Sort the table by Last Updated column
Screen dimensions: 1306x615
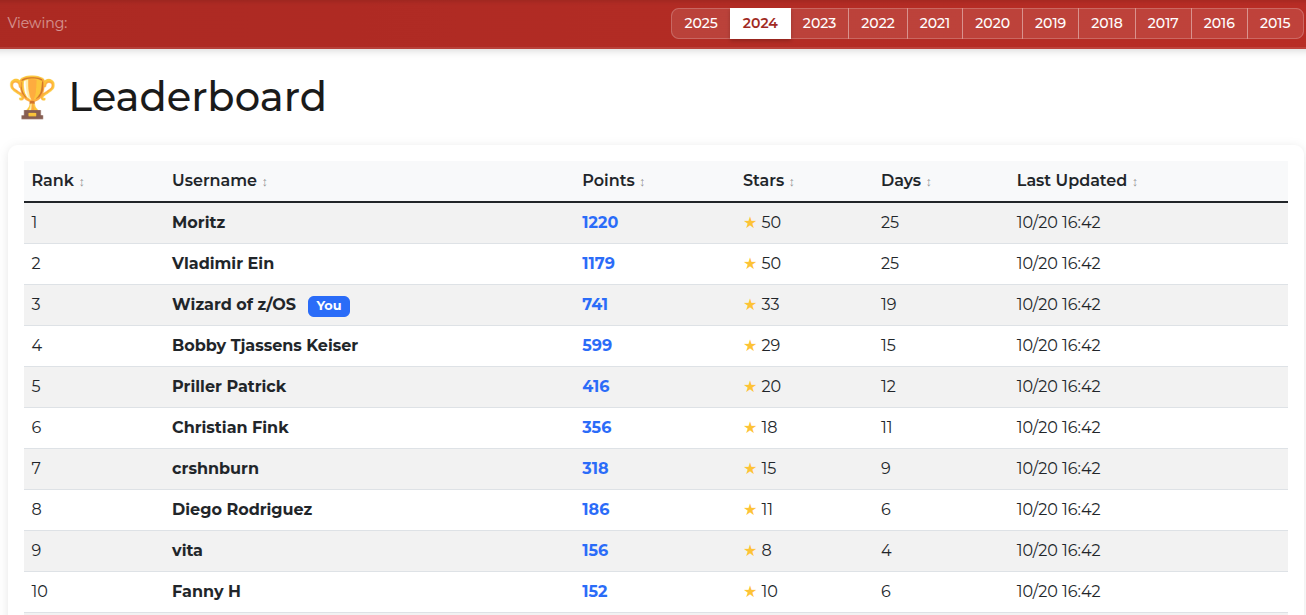click(1071, 181)
